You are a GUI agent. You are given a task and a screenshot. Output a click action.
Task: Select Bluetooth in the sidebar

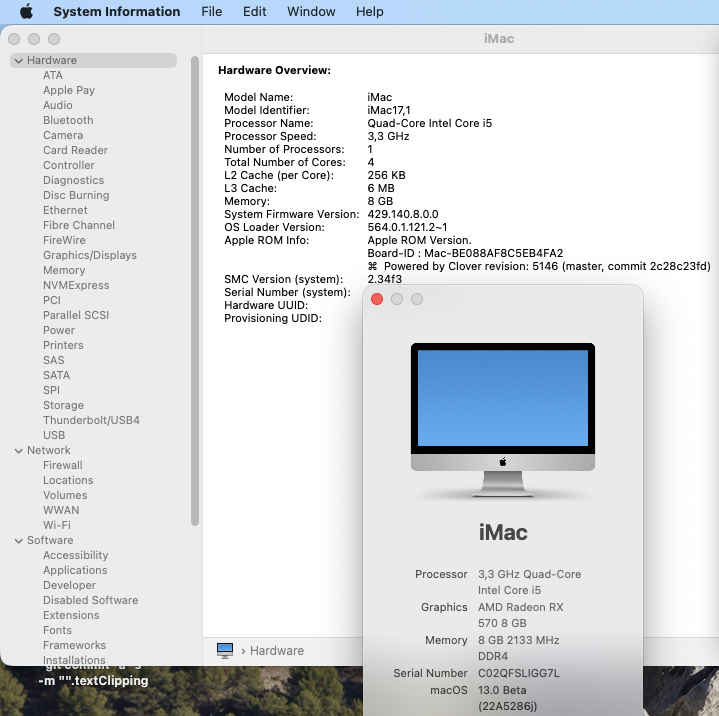(68, 120)
